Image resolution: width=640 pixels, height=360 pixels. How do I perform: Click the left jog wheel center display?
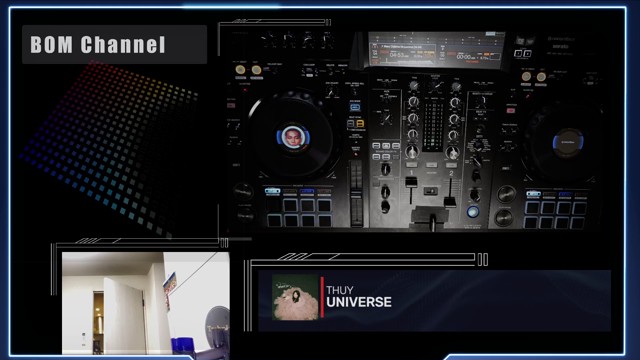[x=293, y=137]
